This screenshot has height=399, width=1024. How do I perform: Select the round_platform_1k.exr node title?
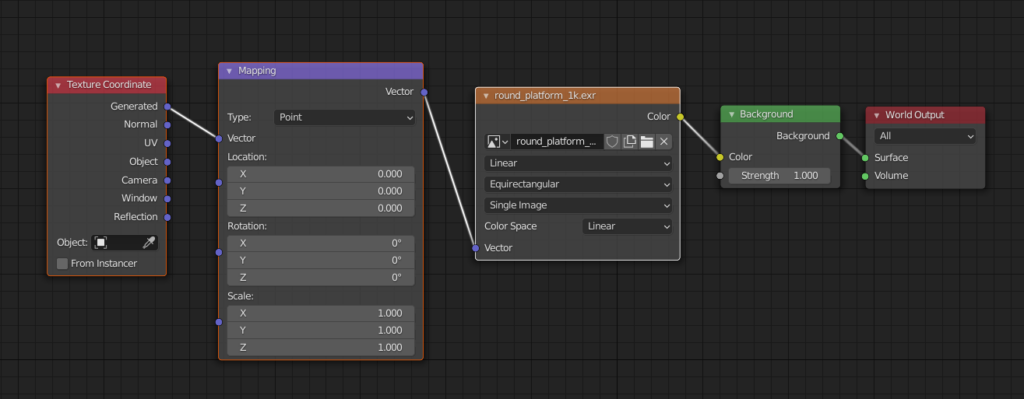(545, 95)
